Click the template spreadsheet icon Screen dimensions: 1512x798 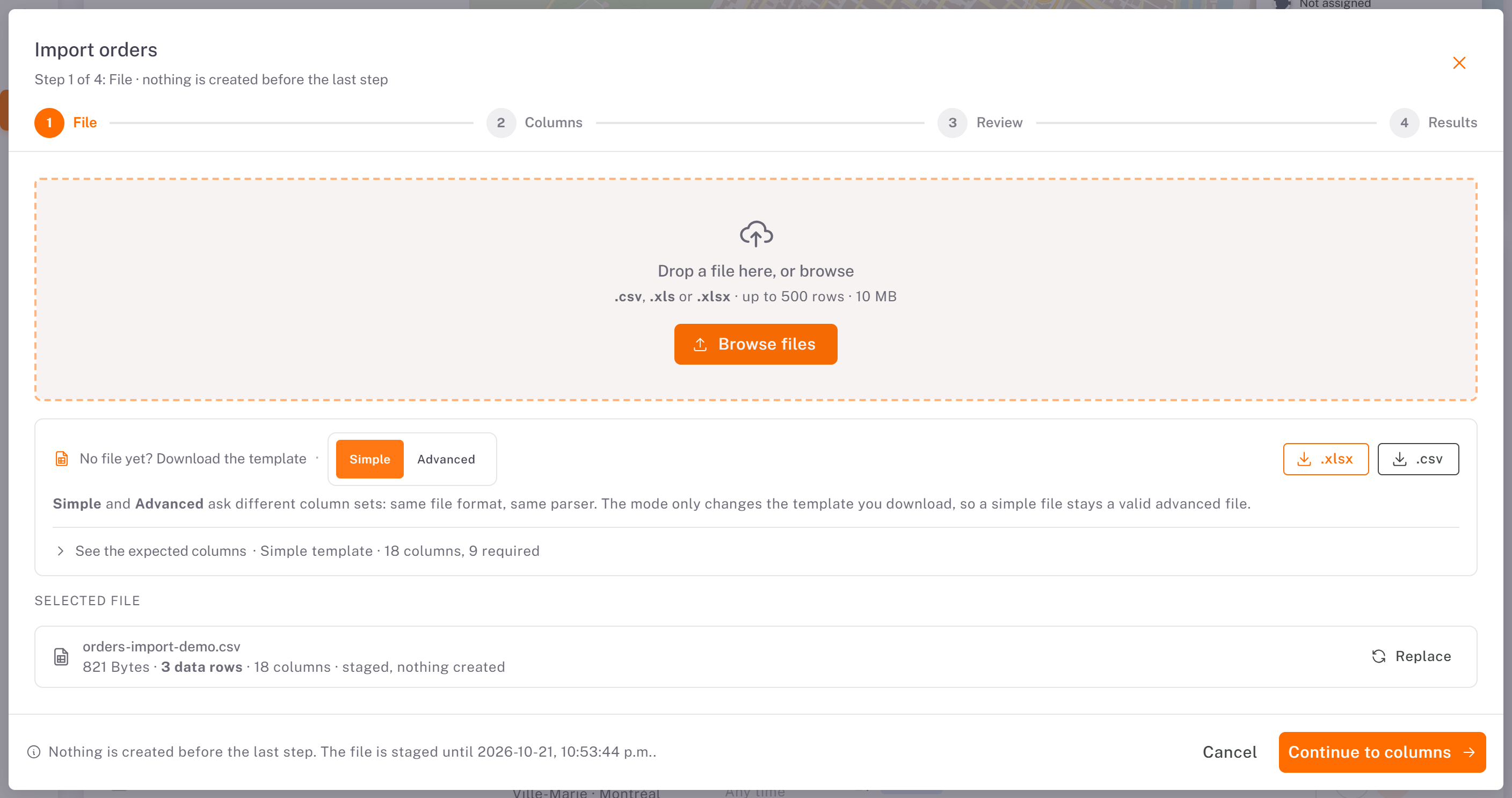(62, 459)
